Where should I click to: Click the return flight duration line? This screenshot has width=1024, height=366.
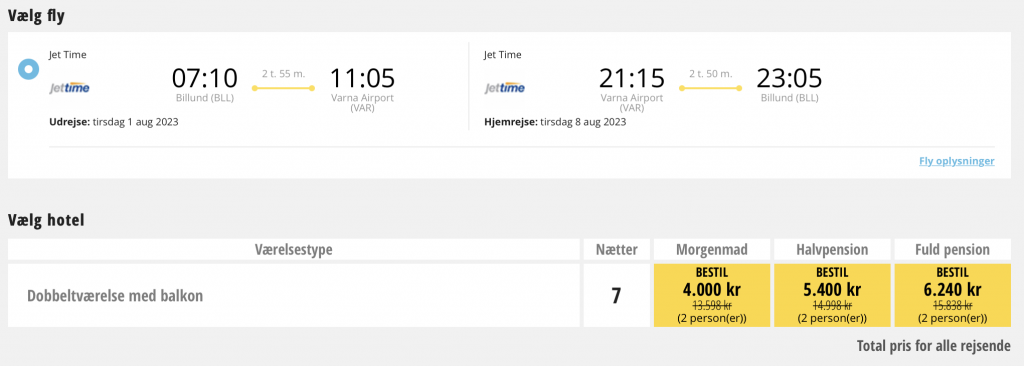pos(711,88)
